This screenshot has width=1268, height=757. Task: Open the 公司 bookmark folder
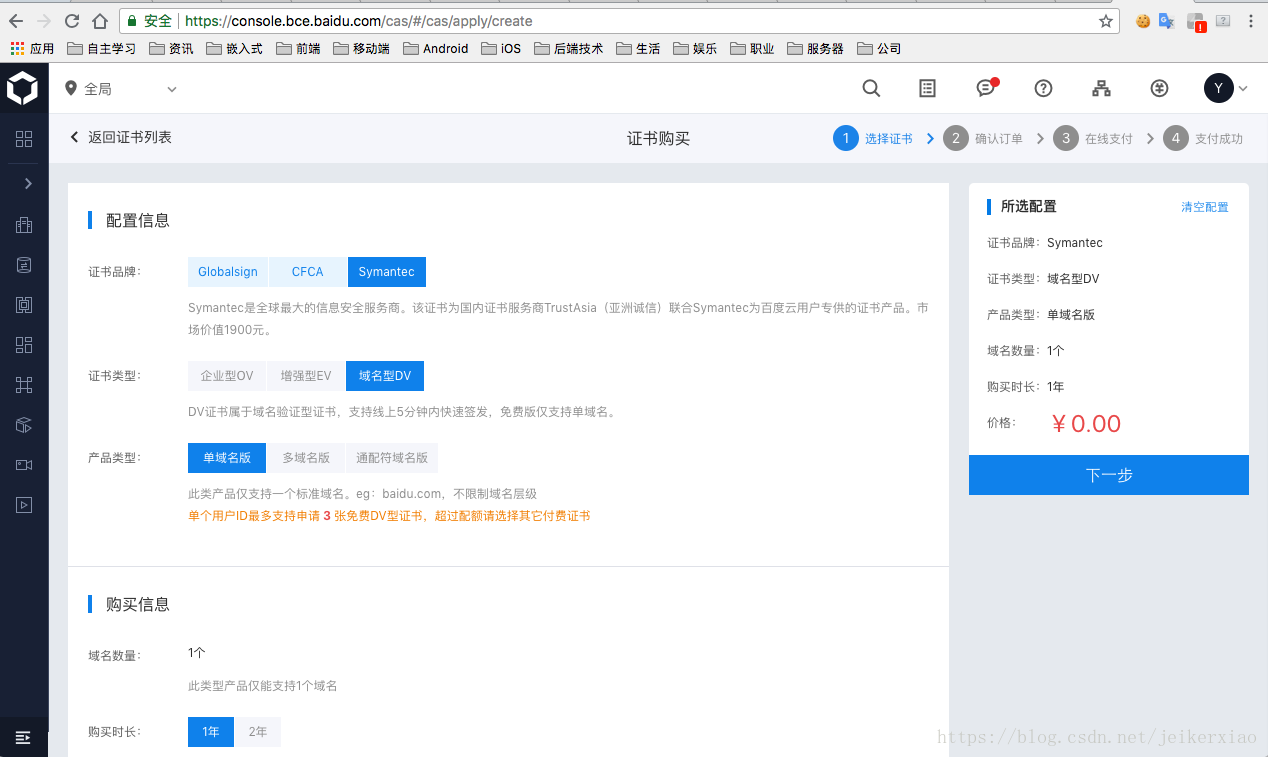pyautogui.click(x=878, y=48)
